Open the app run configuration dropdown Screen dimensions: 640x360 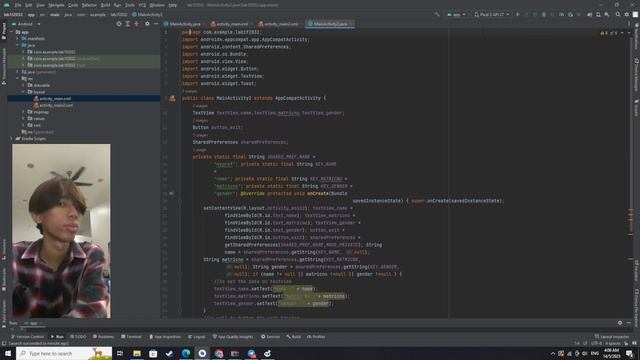pyautogui.click(x=456, y=15)
